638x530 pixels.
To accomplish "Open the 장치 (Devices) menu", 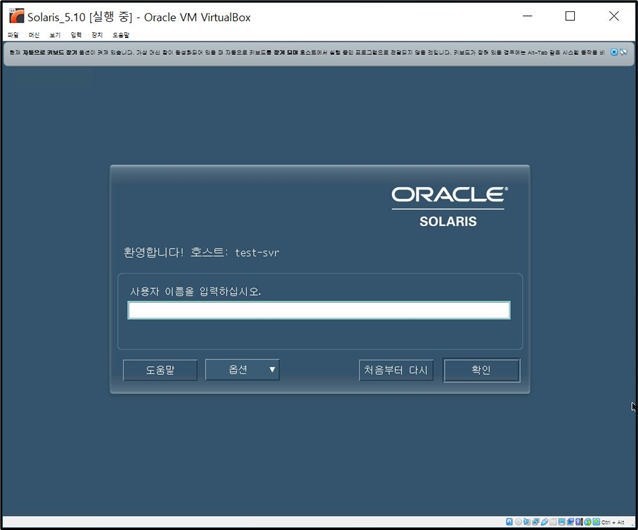I will [x=97, y=35].
